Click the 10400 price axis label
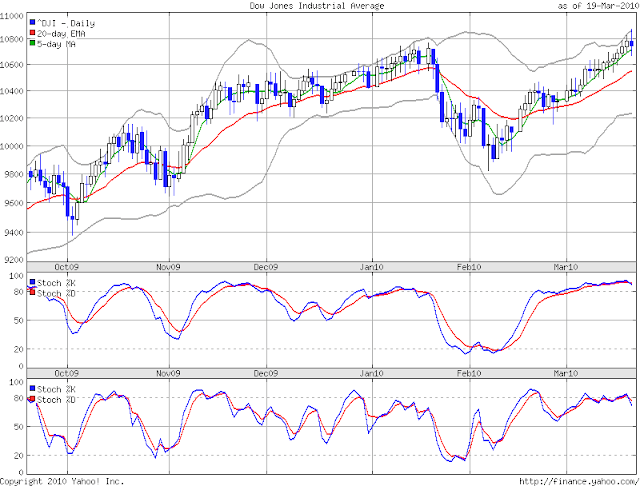 (12, 91)
